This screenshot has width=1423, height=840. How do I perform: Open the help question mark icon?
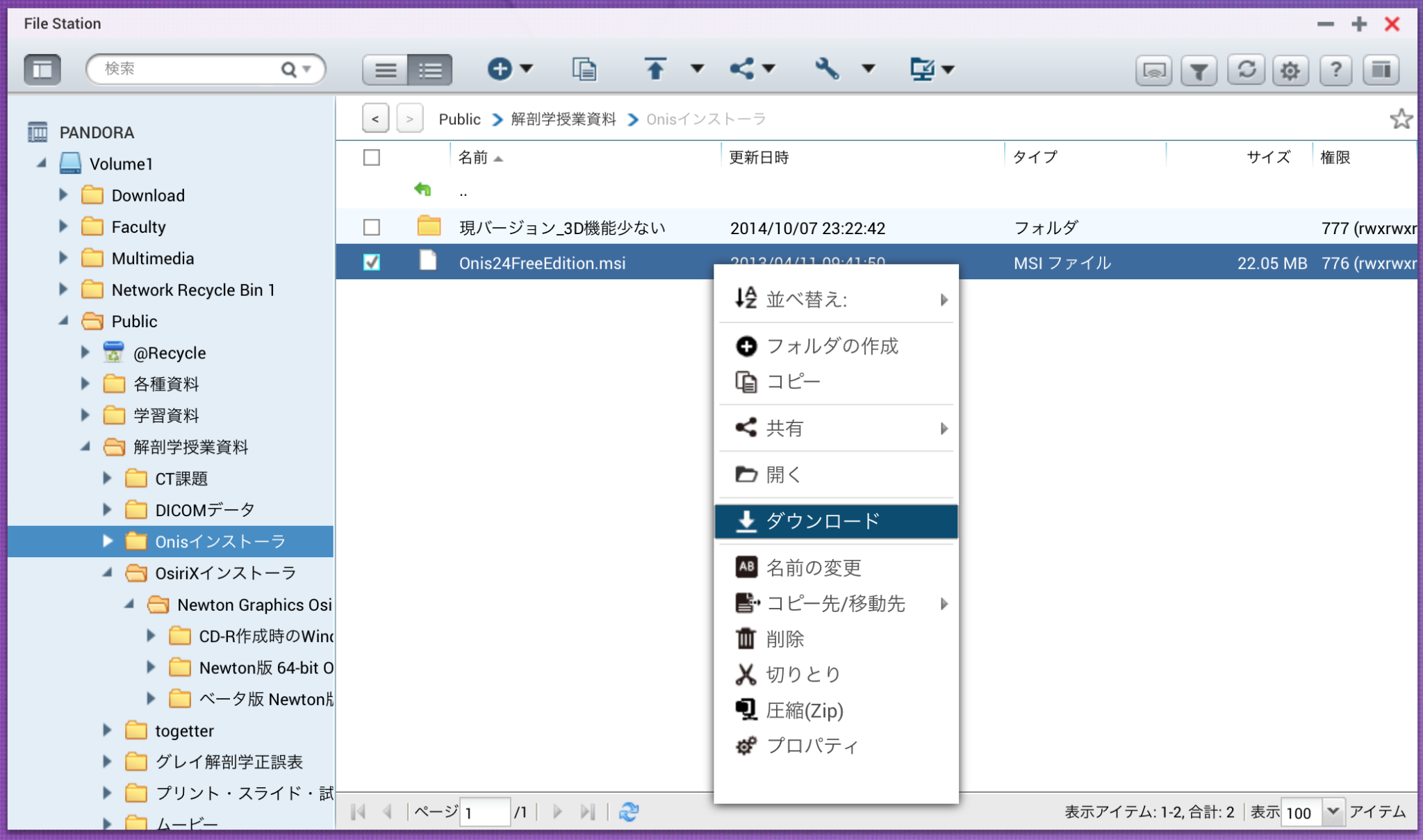pos(1335,70)
